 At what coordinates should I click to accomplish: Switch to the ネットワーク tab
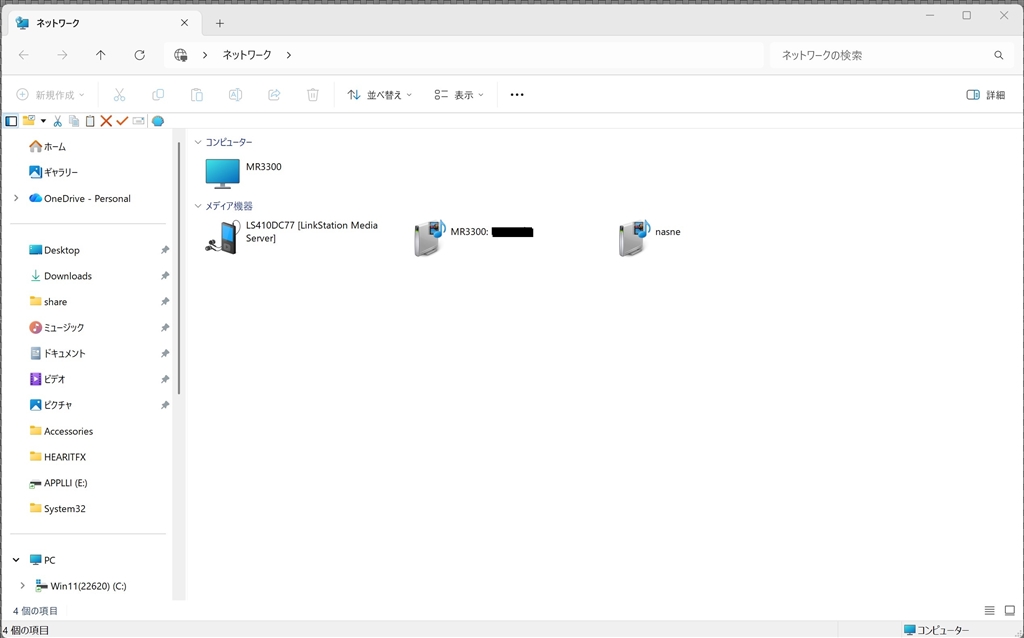click(x=103, y=23)
